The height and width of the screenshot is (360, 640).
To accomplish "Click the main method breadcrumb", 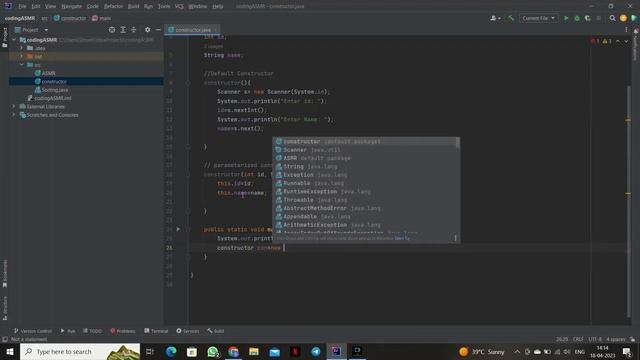I will coord(101,18).
